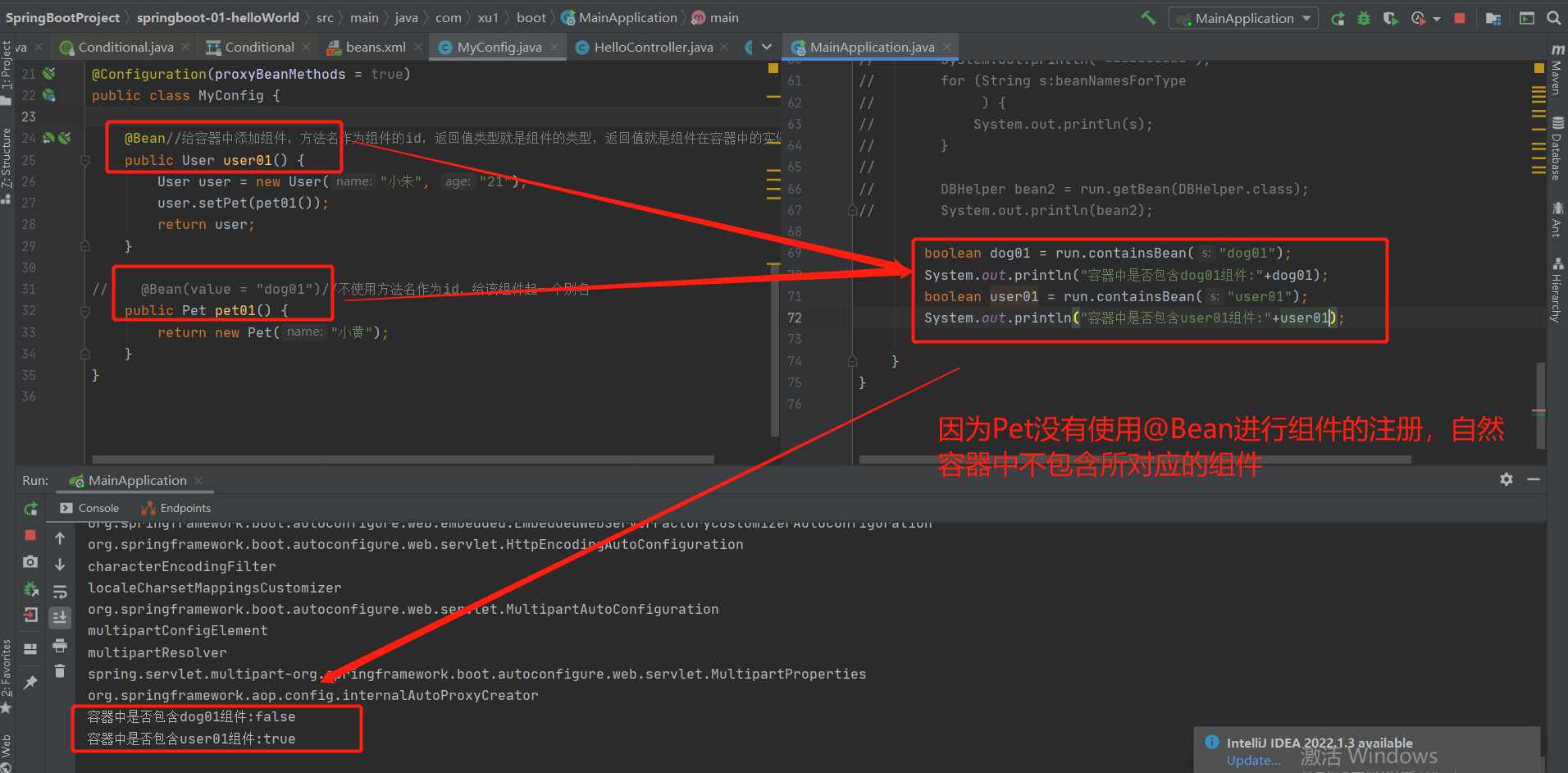Toggle the fold marker at line 29
1568x773 pixels.
[x=85, y=245]
